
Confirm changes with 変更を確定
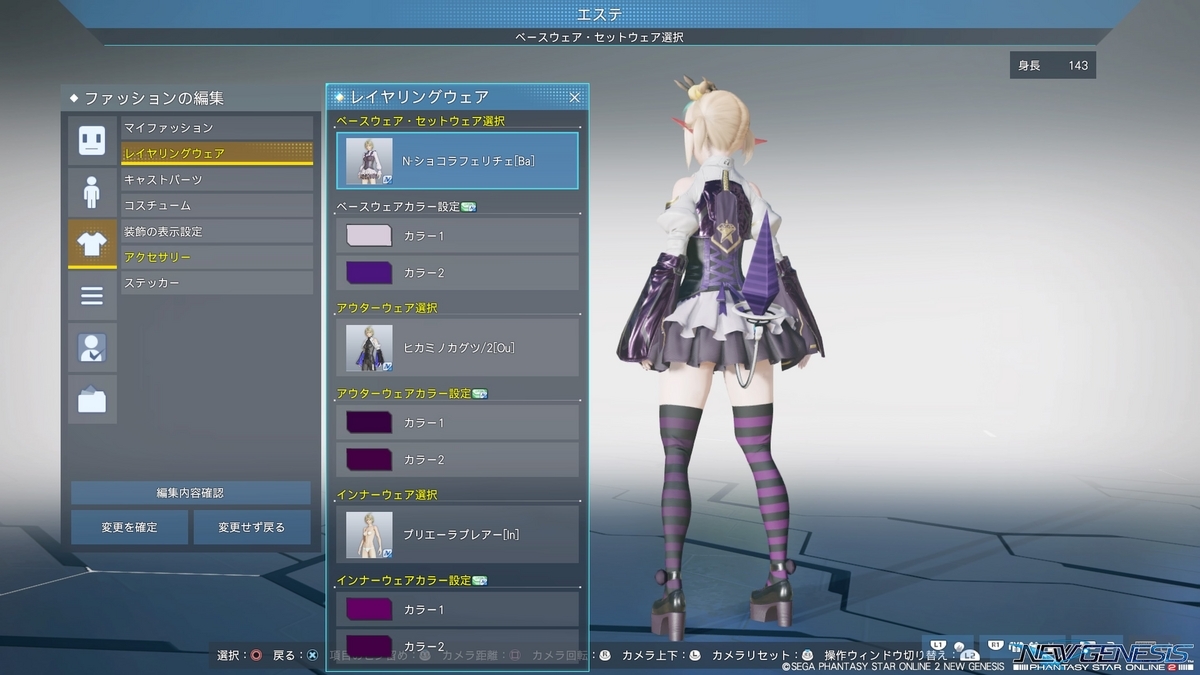(129, 527)
